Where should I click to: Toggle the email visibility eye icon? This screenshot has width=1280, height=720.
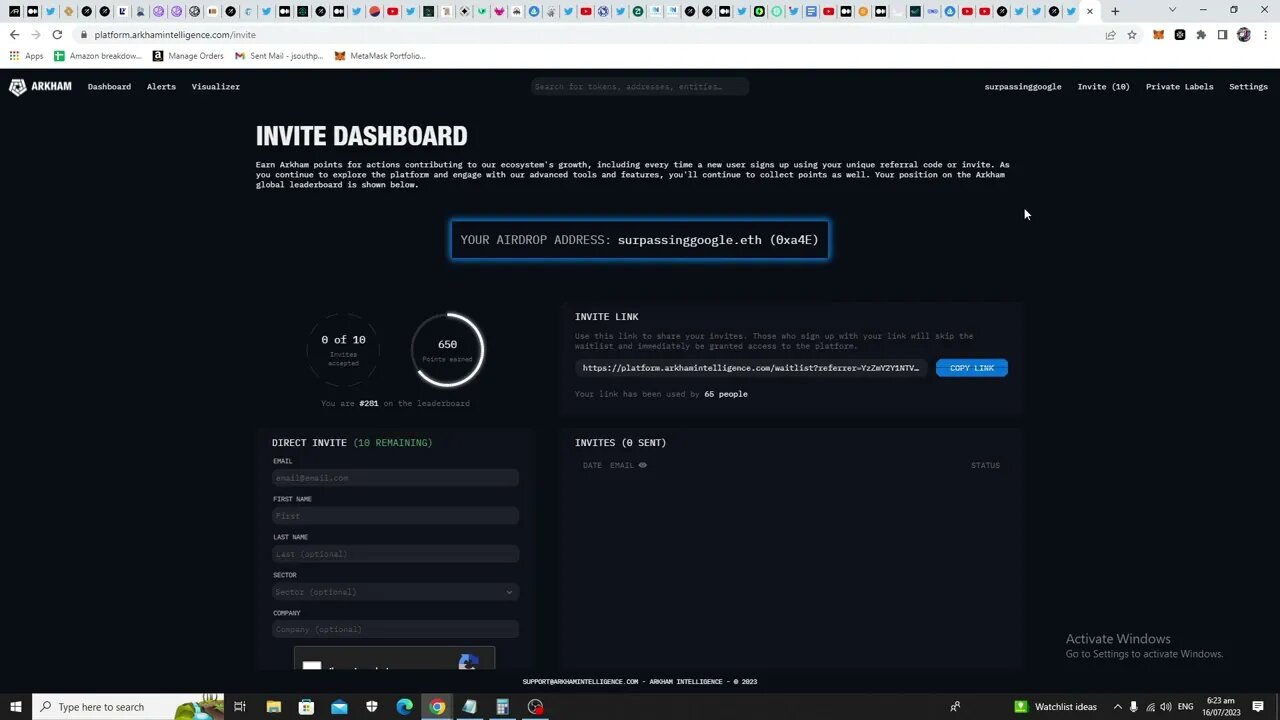click(x=642, y=465)
